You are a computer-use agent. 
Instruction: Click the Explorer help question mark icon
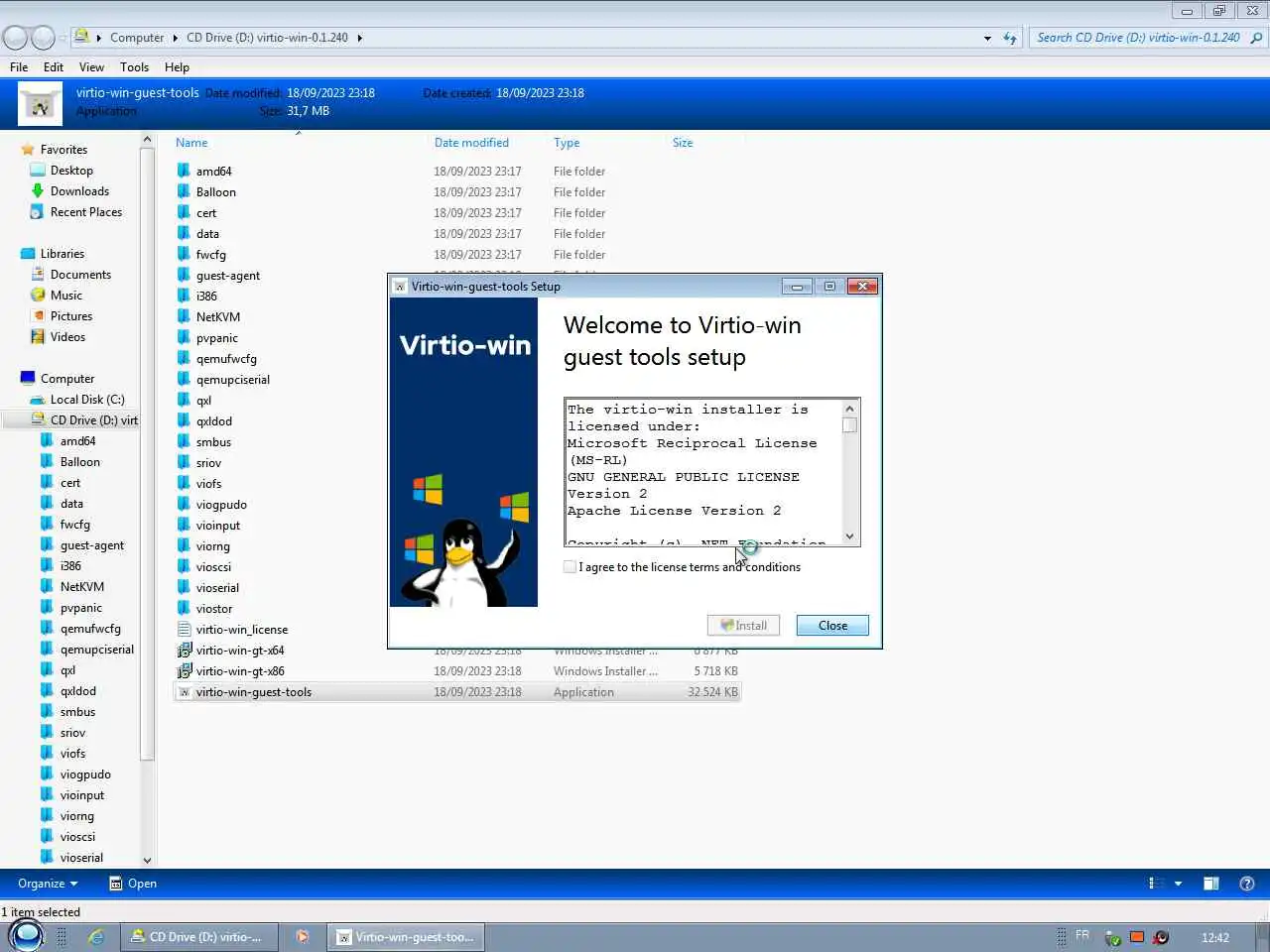pos(1247,884)
